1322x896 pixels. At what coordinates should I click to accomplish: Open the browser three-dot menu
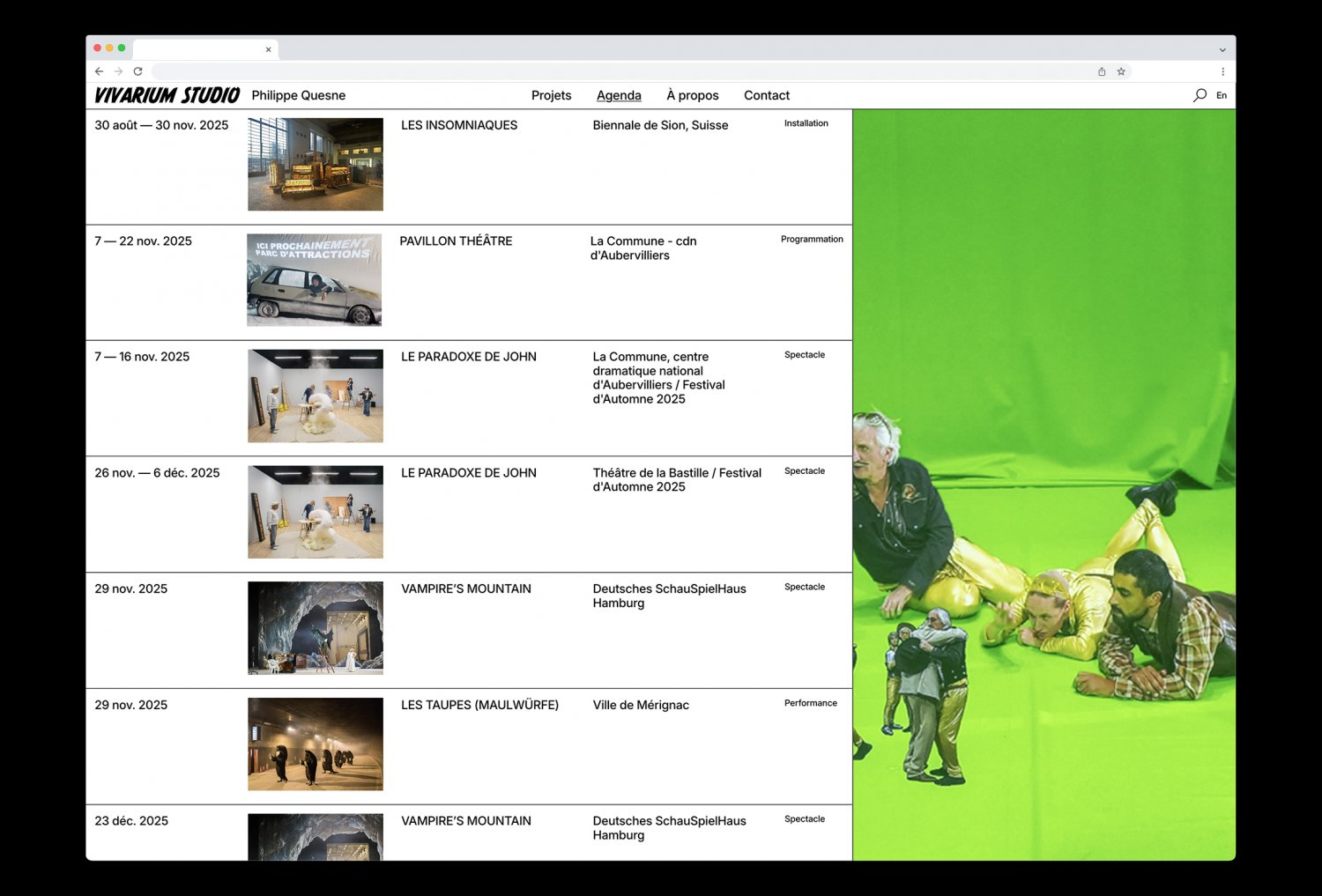pos(1222,71)
